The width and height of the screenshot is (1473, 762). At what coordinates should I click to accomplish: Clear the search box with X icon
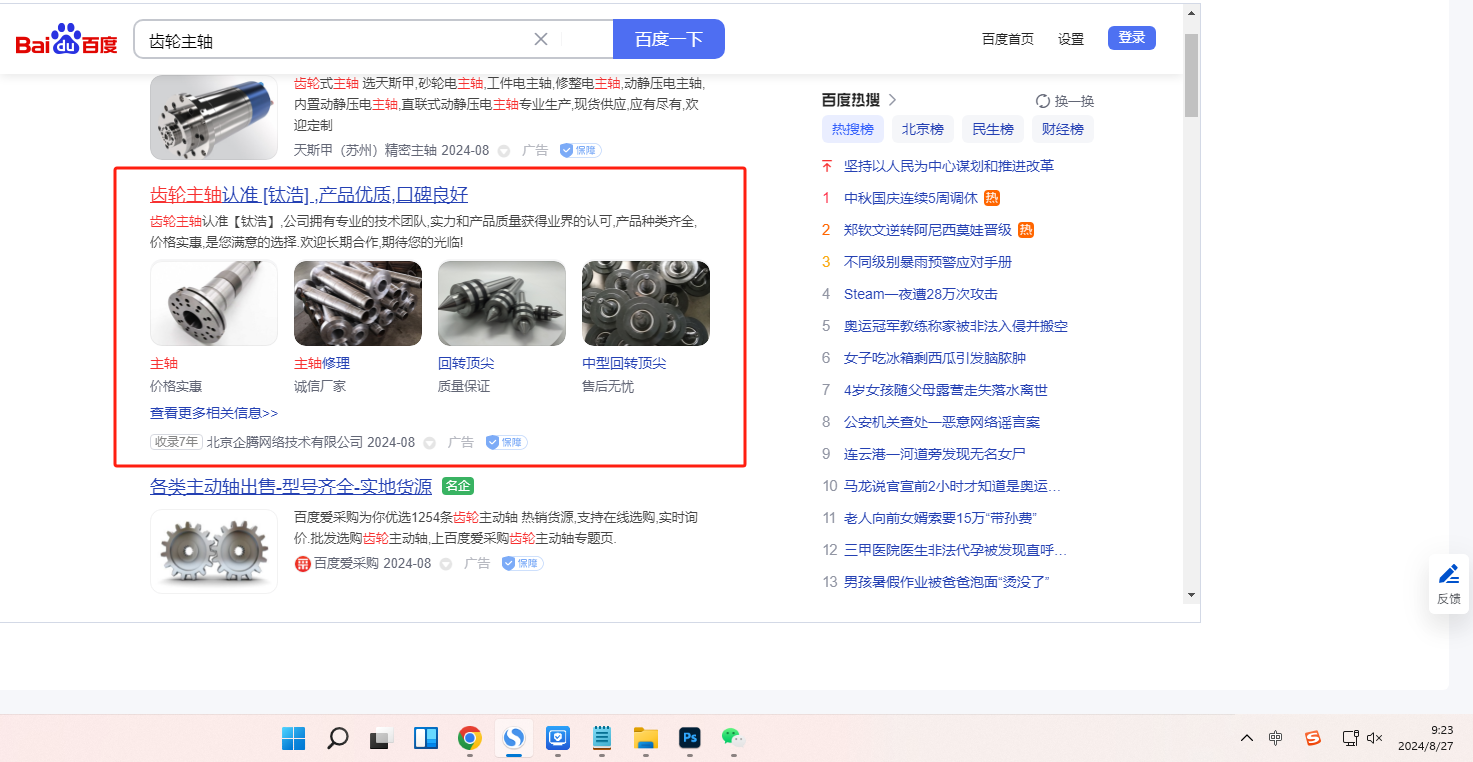[x=541, y=39]
